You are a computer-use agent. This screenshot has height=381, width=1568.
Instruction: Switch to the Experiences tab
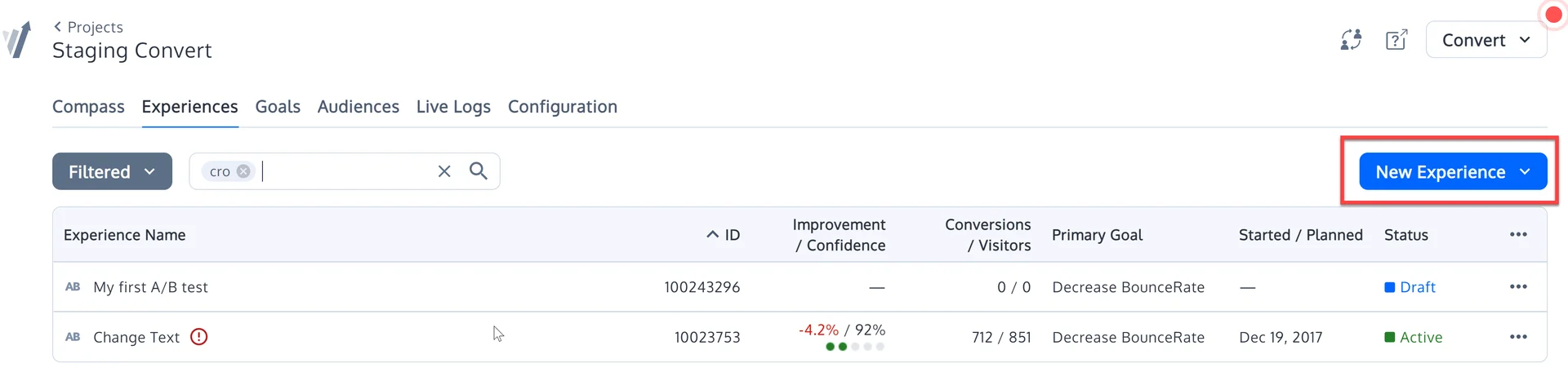coord(189,107)
